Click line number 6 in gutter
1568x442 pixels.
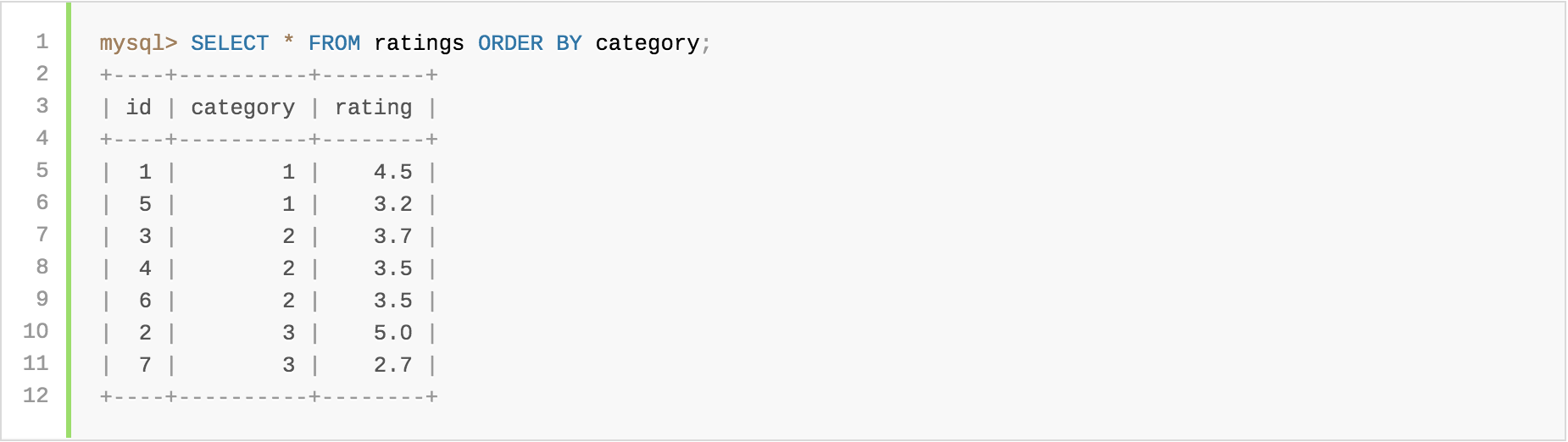click(x=42, y=202)
